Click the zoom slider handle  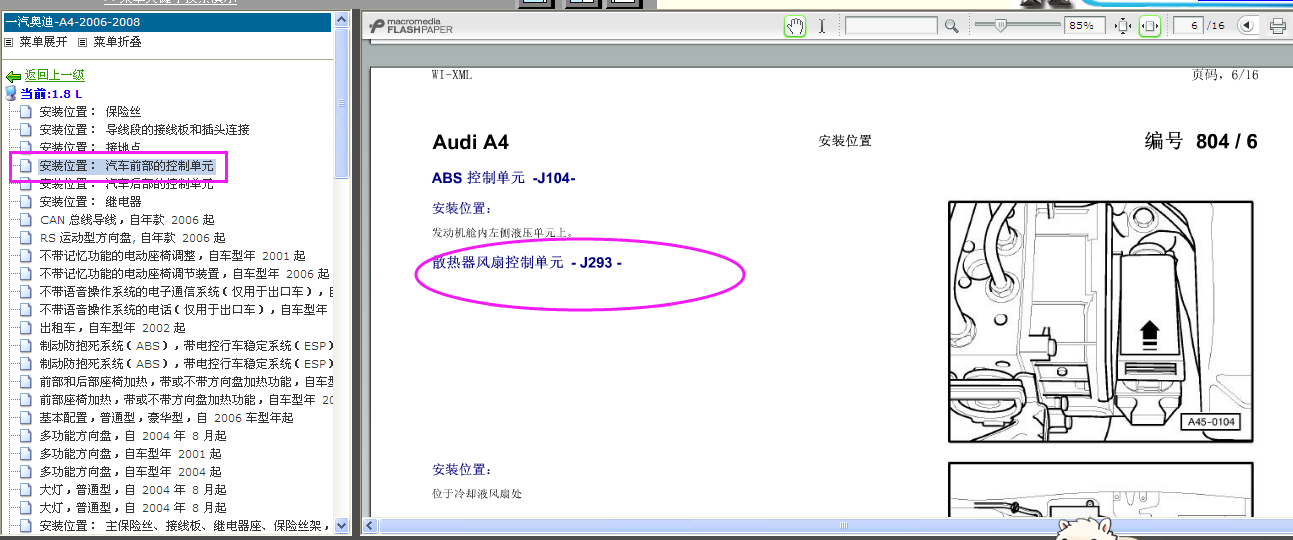1001,25
